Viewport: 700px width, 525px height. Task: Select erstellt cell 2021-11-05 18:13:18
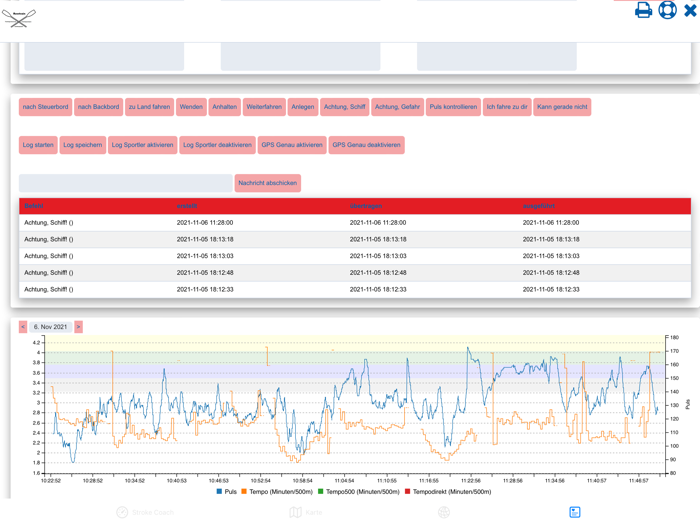point(205,239)
